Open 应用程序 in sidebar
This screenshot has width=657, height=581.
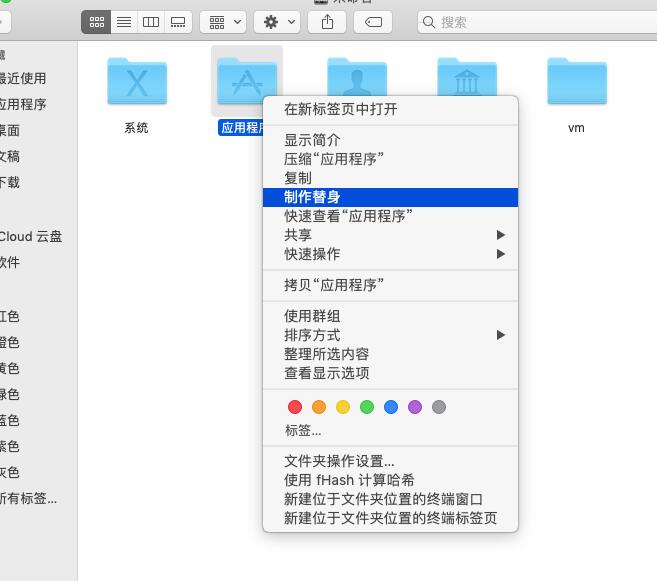39,104
